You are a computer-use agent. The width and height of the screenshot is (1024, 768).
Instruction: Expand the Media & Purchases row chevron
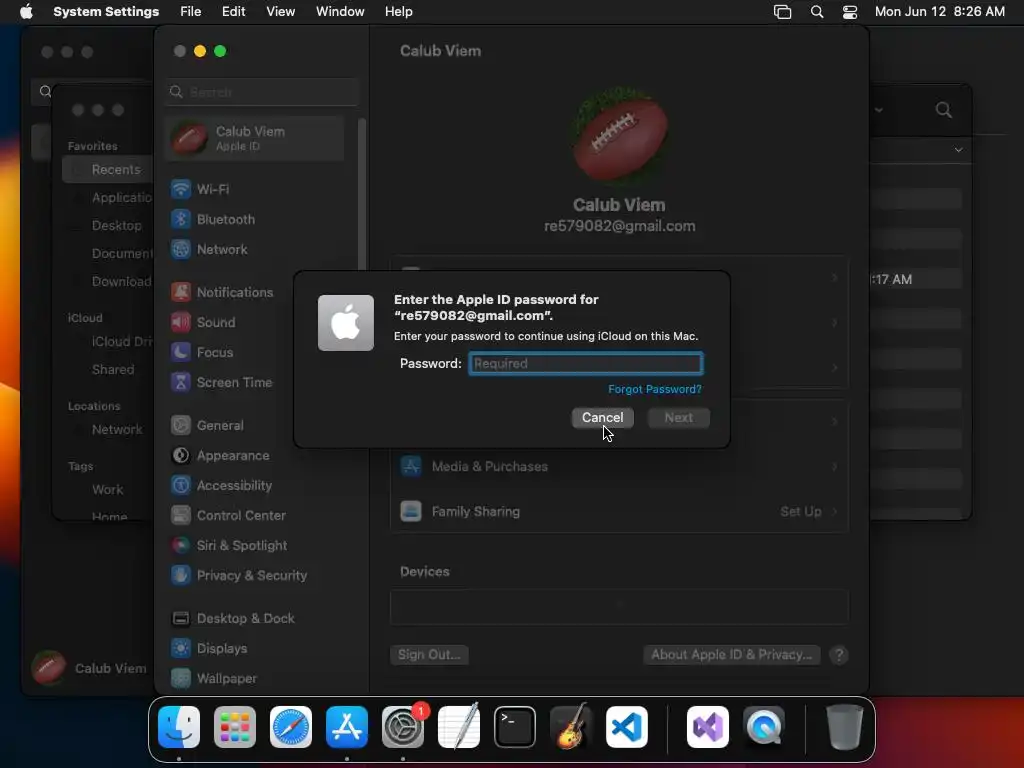835,466
